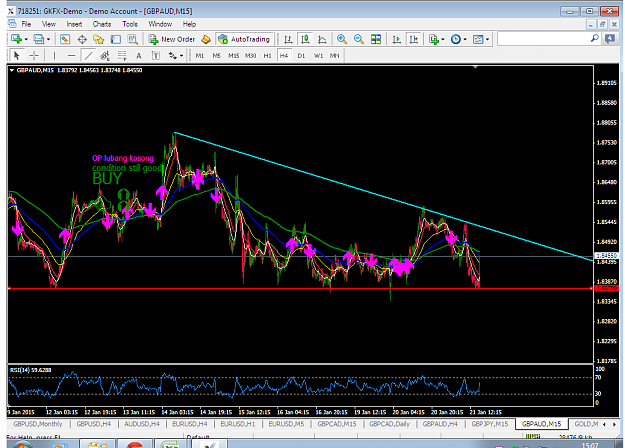Open the Profiles tool
The height and width of the screenshot is (448, 625).
(x=38, y=39)
